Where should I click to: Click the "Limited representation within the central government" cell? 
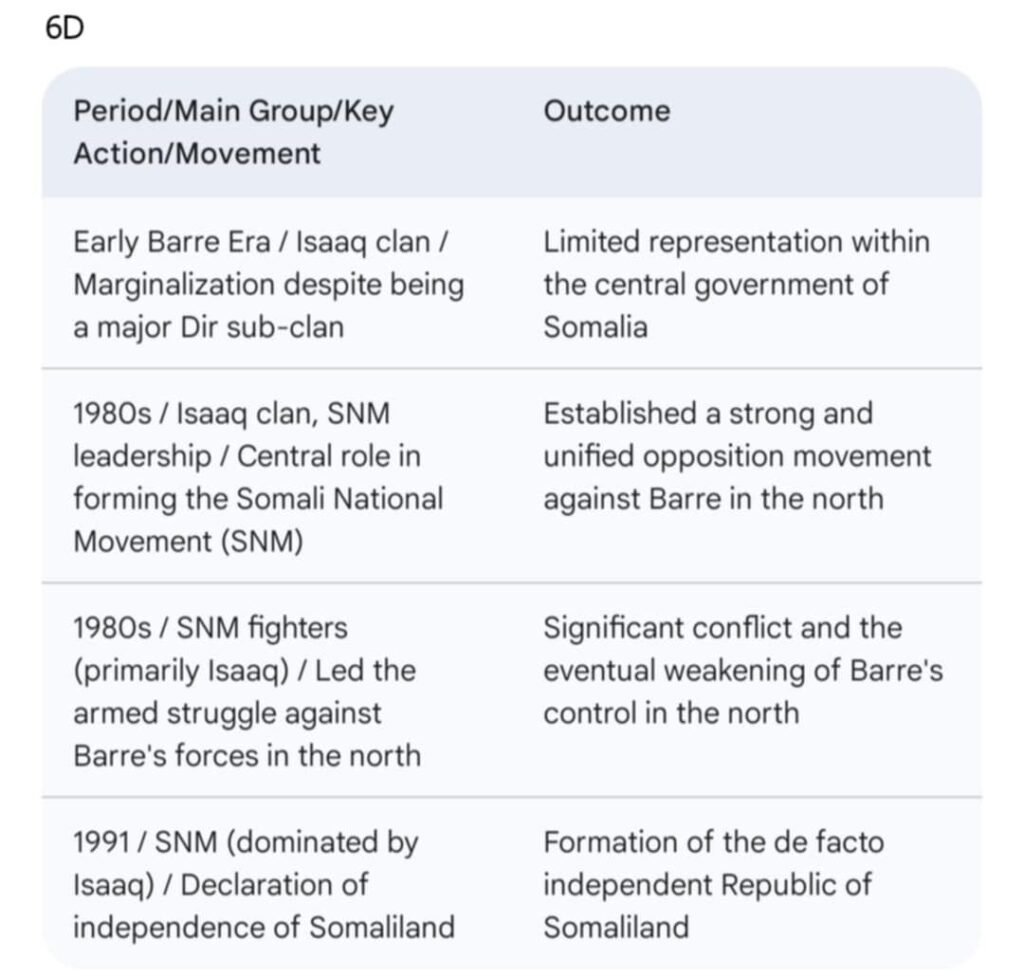[x=736, y=284]
